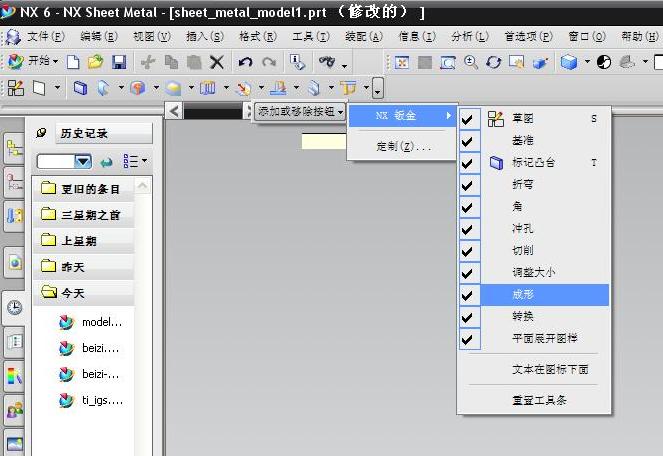Uncheck the 转换 checkbox
This screenshot has width=663, height=456.
(469, 317)
